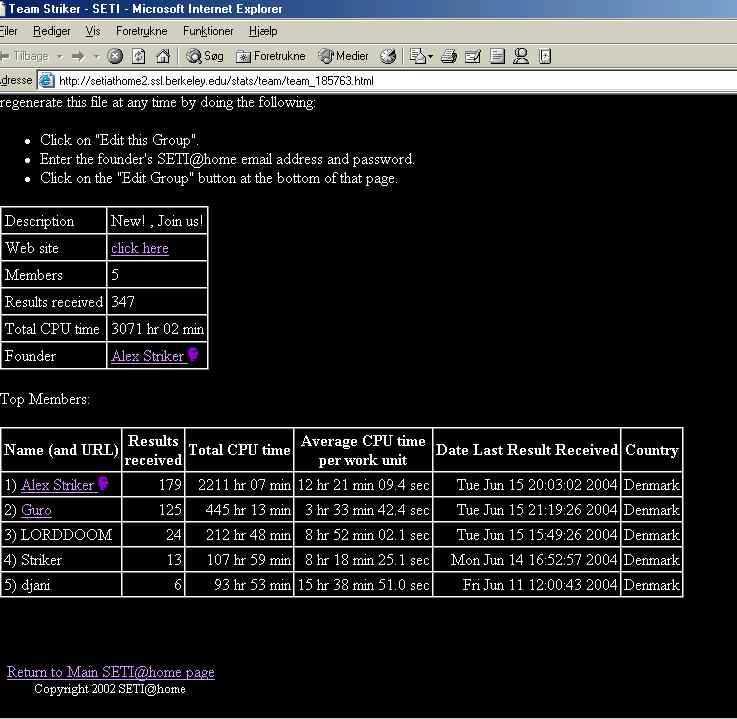Click the 'Name (and URL)' column header
The image size is (737, 719).
tap(61, 450)
